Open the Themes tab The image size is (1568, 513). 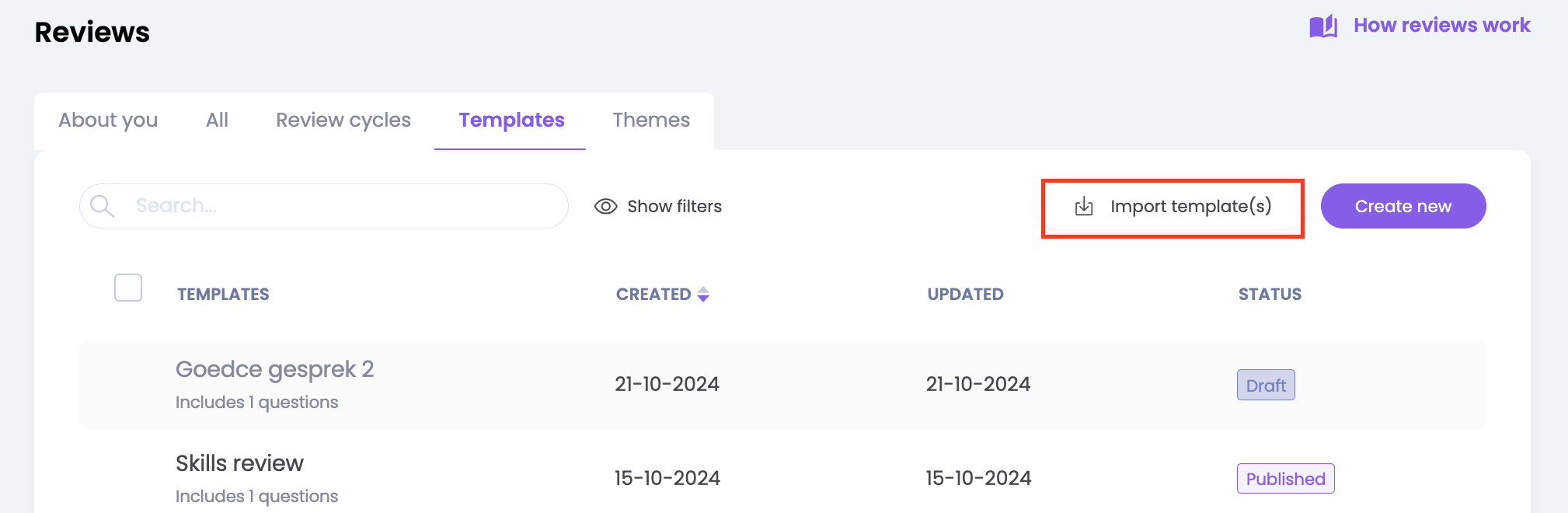pos(650,120)
